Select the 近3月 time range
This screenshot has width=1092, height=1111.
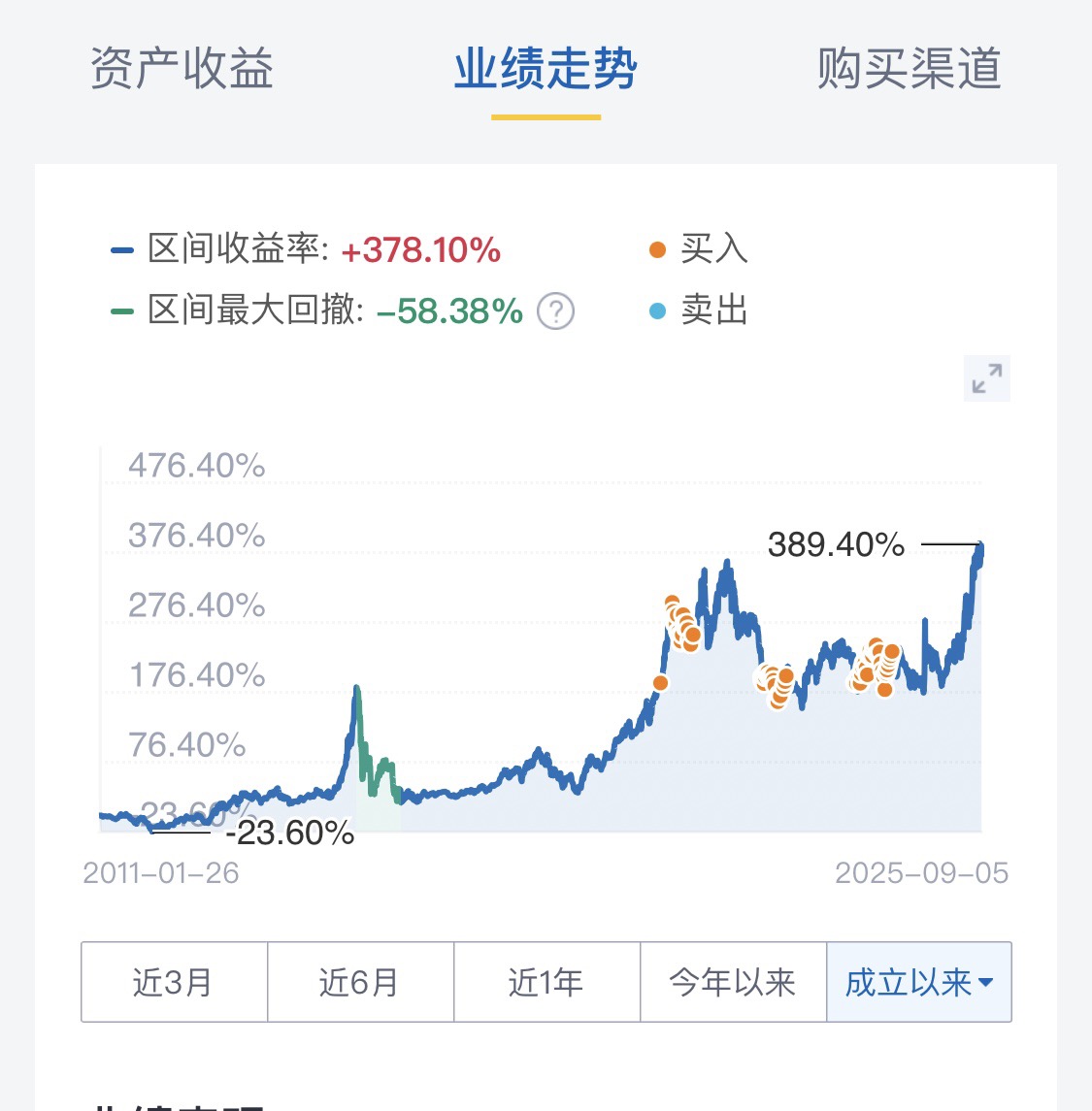point(175,982)
